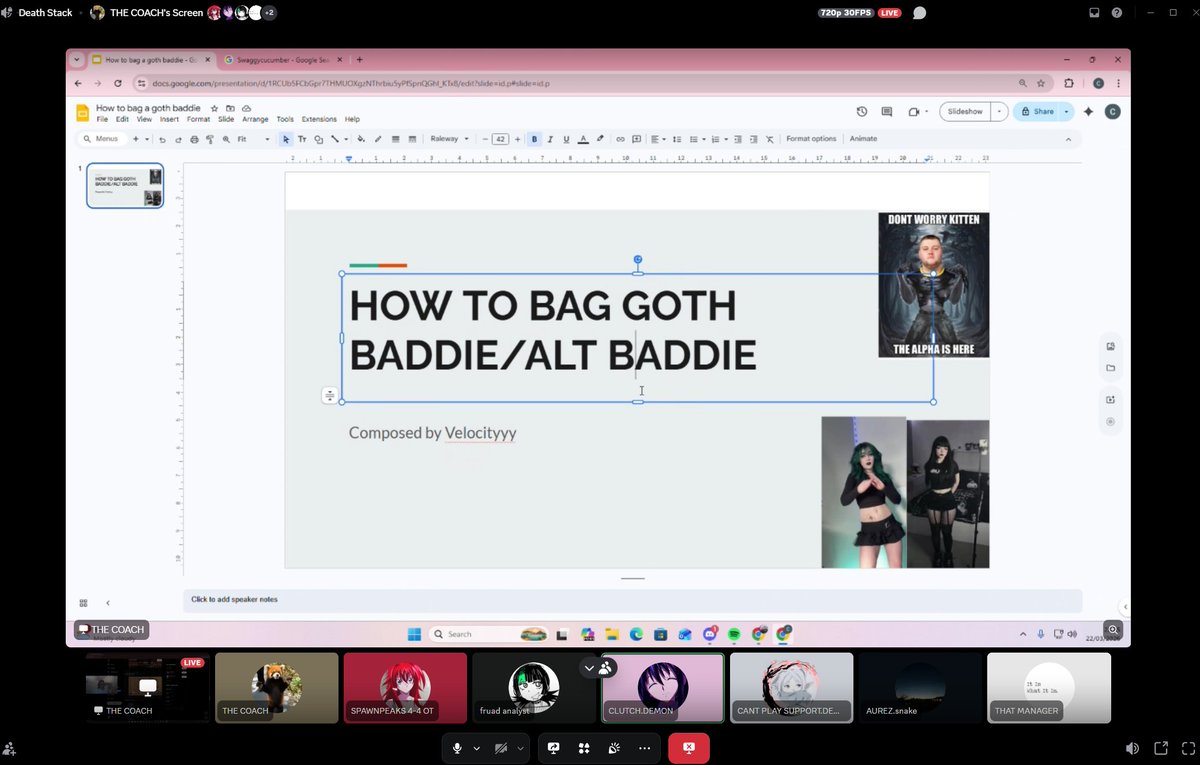Image resolution: width=1200 pixels, height=765 pixels.
Task: Click the Share button
Action: pos(1037,111)
